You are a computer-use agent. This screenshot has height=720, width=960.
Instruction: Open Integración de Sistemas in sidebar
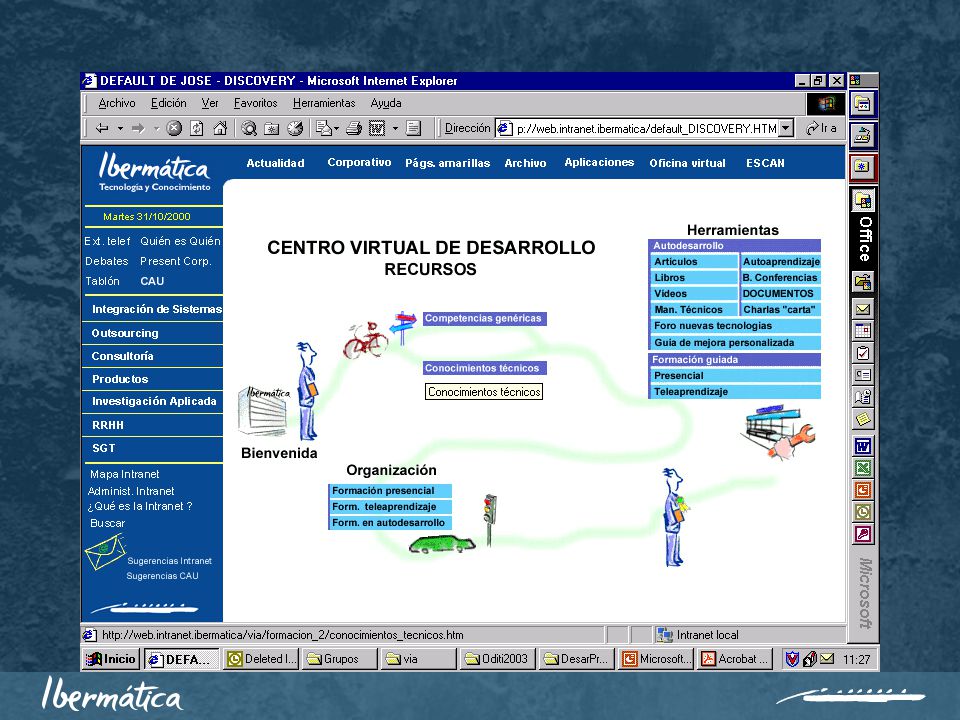coord(156,309)
